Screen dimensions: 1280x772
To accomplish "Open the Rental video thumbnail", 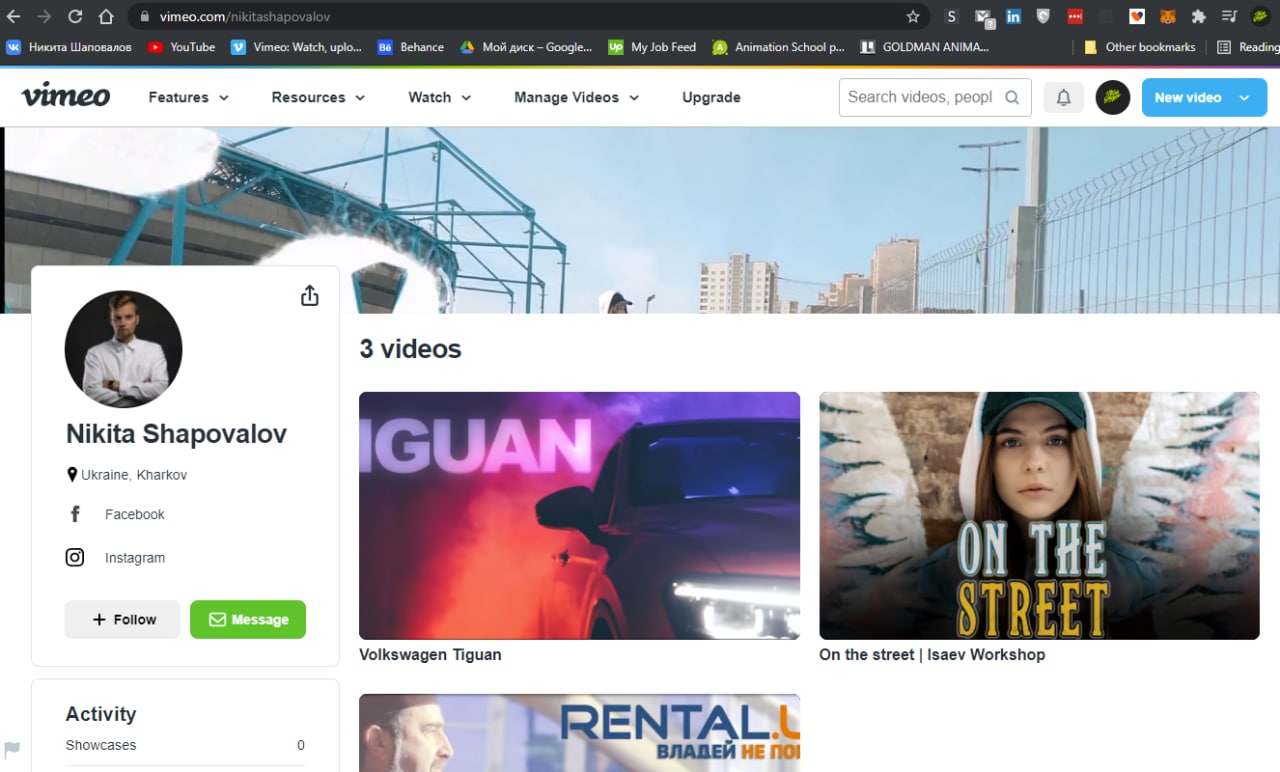I will pyautogui.click(x=579, y=733).
